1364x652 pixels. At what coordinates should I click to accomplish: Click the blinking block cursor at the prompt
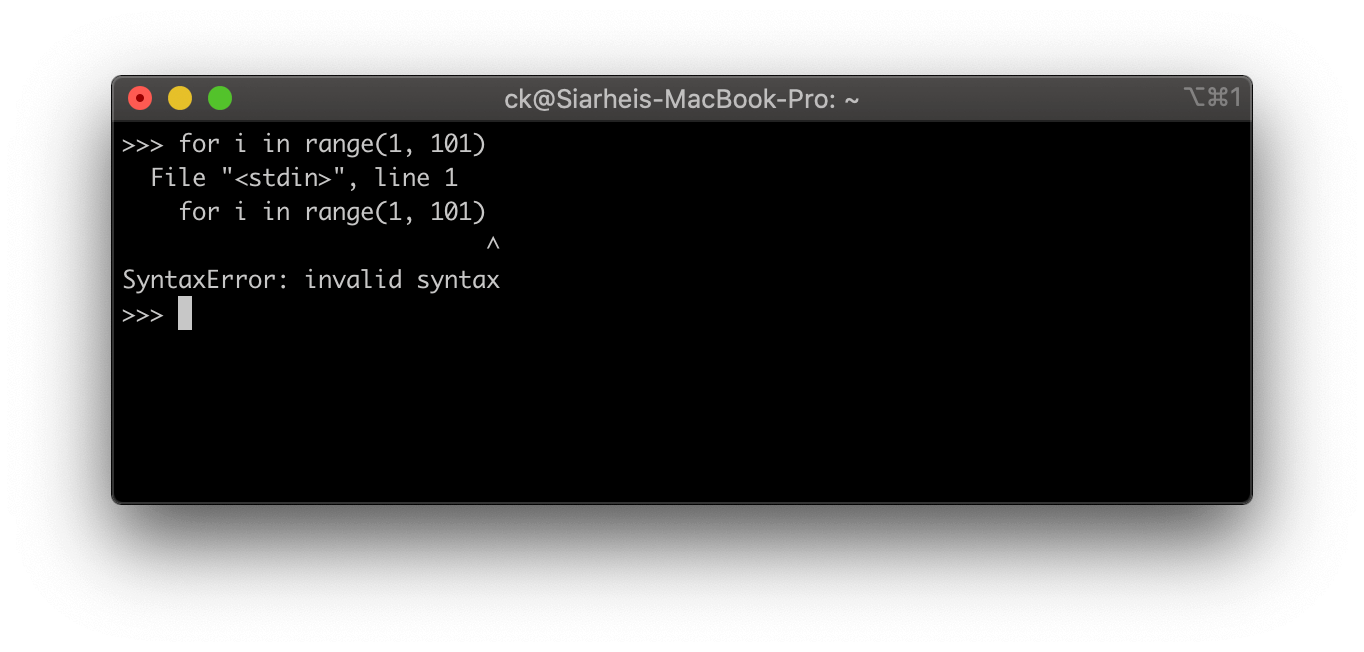[185, 314]
